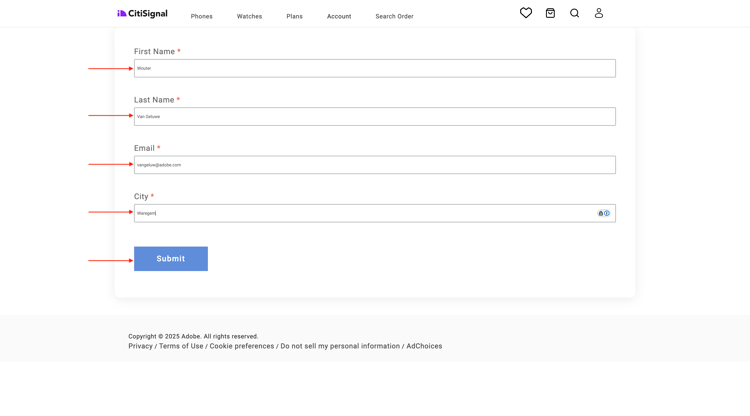This screenshot has width=750, height=416.
Task: Click into the Email input field
Action: [375, 165]
